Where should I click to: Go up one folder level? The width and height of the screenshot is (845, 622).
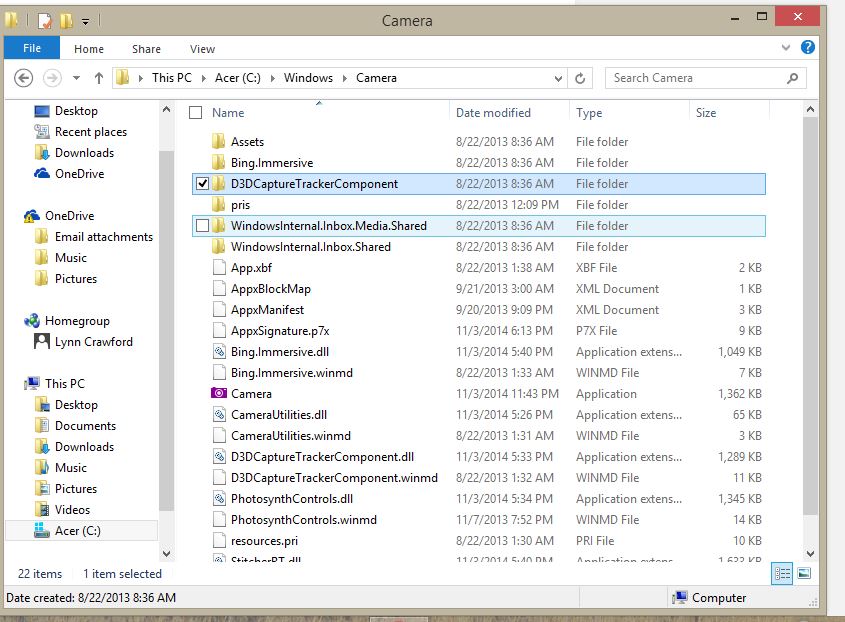click(99, 78)
